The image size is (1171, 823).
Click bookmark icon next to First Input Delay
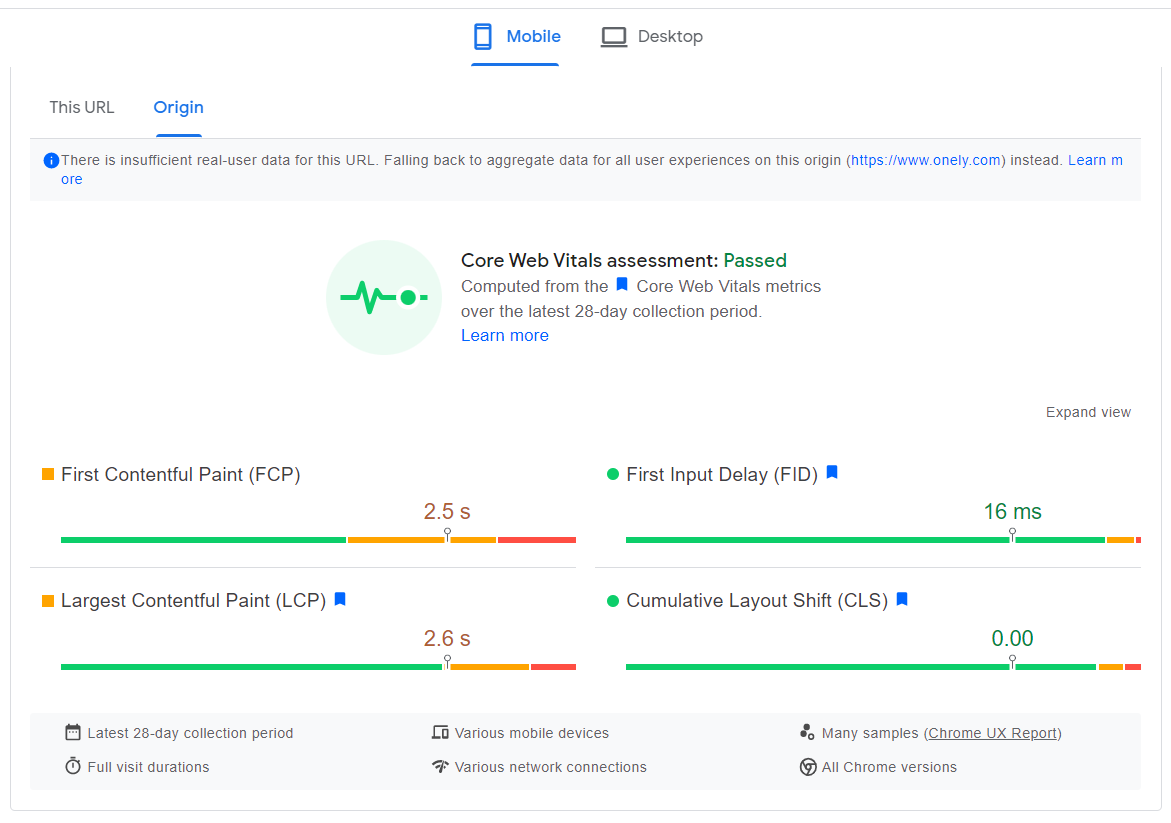click(x=832, y=473)
